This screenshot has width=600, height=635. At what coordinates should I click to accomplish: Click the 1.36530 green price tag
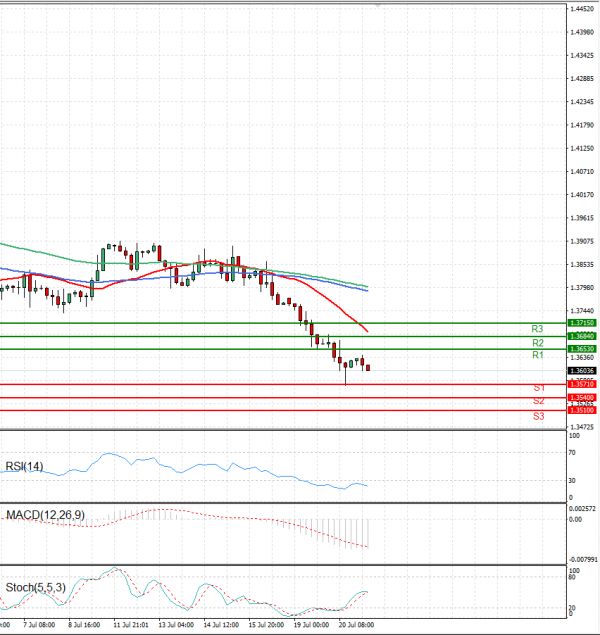click(x=581, y=349)
